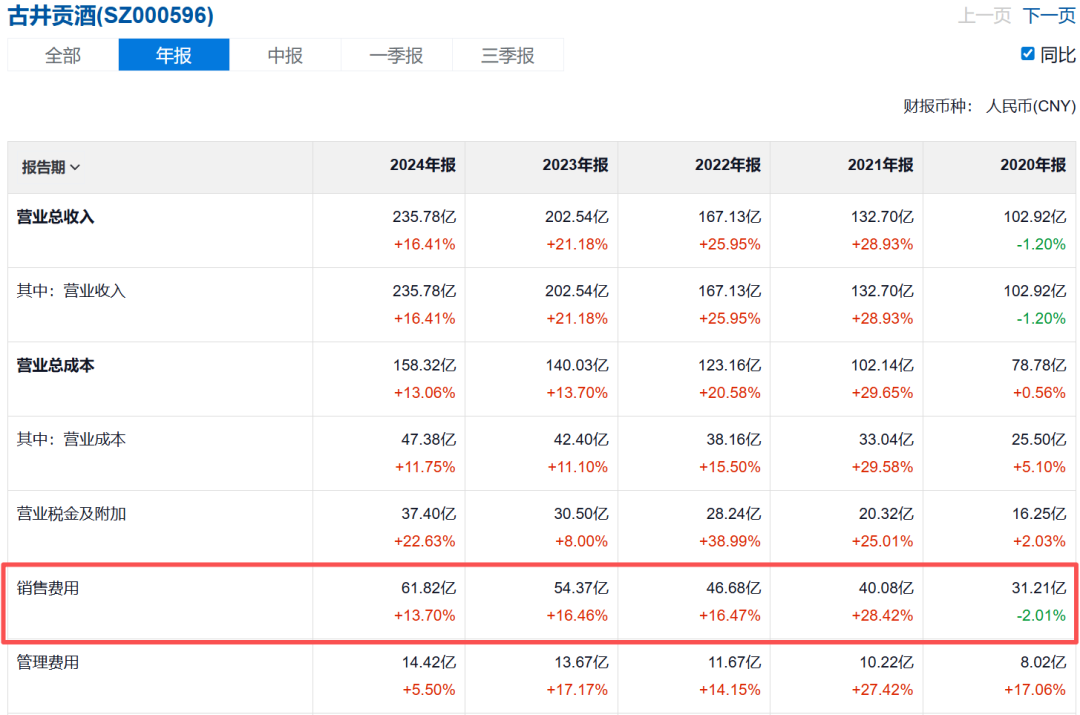1080x715 pixels.
Task: Uncheck the 同比 checkbox
Action: pyautogui.click(x=1027, y=54)
